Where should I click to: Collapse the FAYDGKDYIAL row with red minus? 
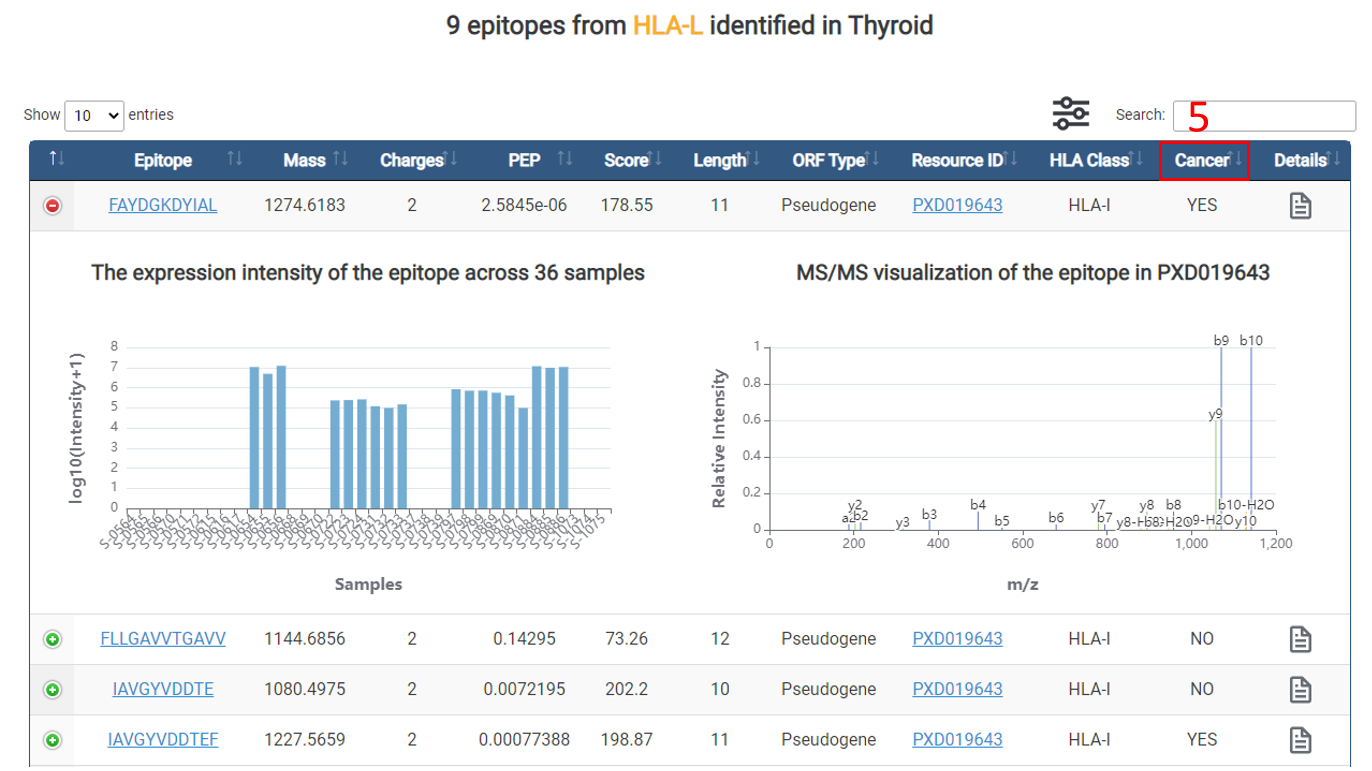53,206
